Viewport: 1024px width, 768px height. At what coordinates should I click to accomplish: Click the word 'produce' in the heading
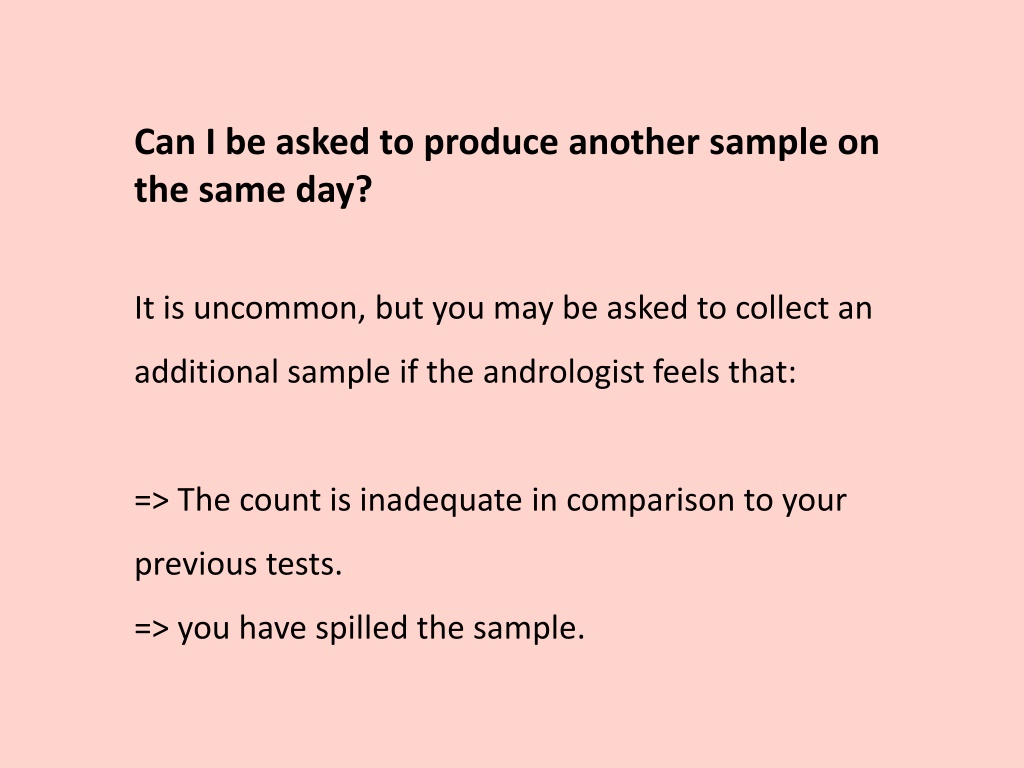coord(491,144)
